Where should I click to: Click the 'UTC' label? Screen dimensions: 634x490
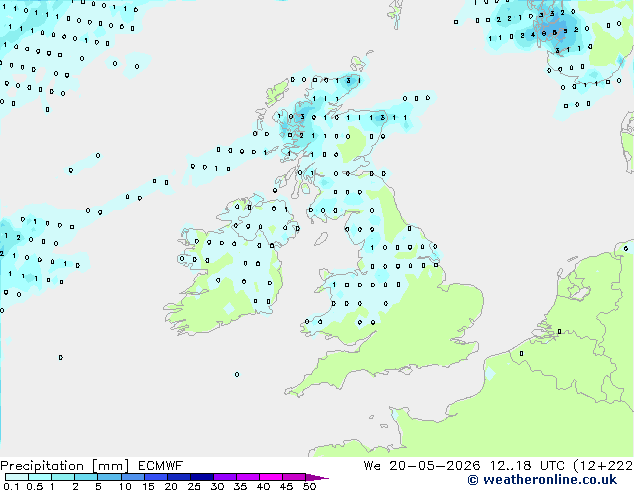coord(552,466)
